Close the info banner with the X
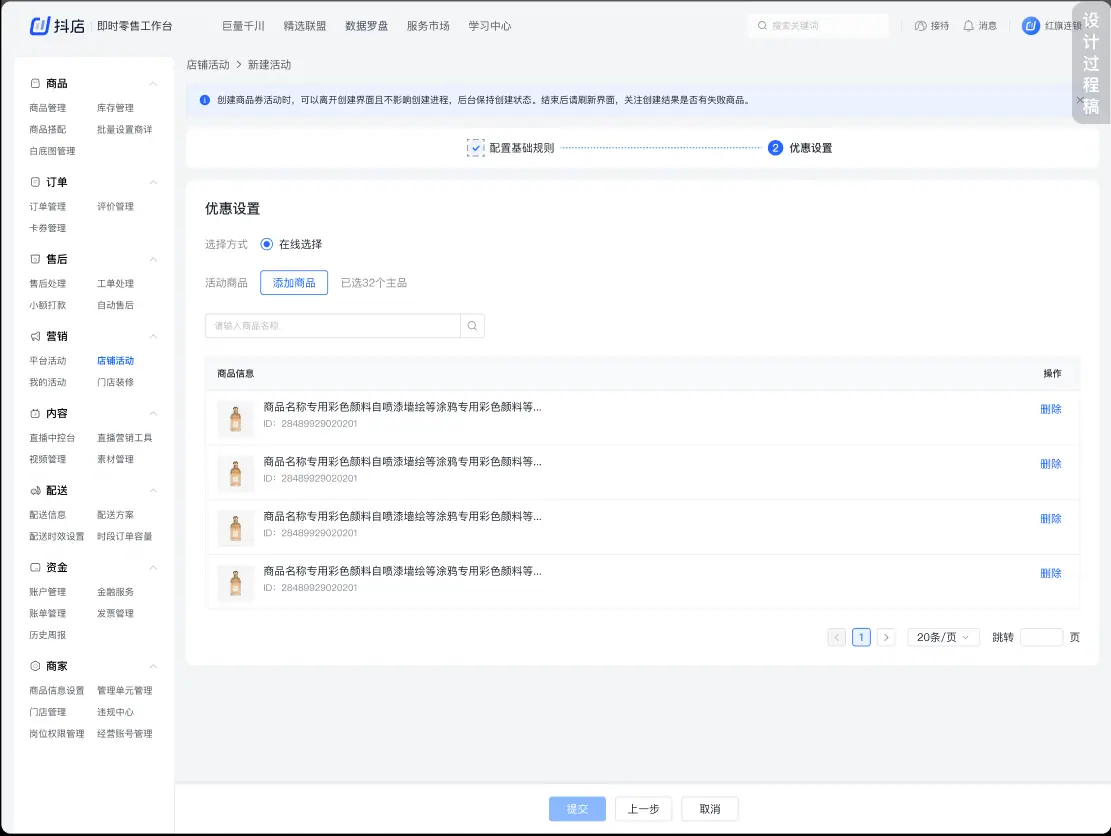This screenshot has width=1111, height=836. click(1080, 100)
